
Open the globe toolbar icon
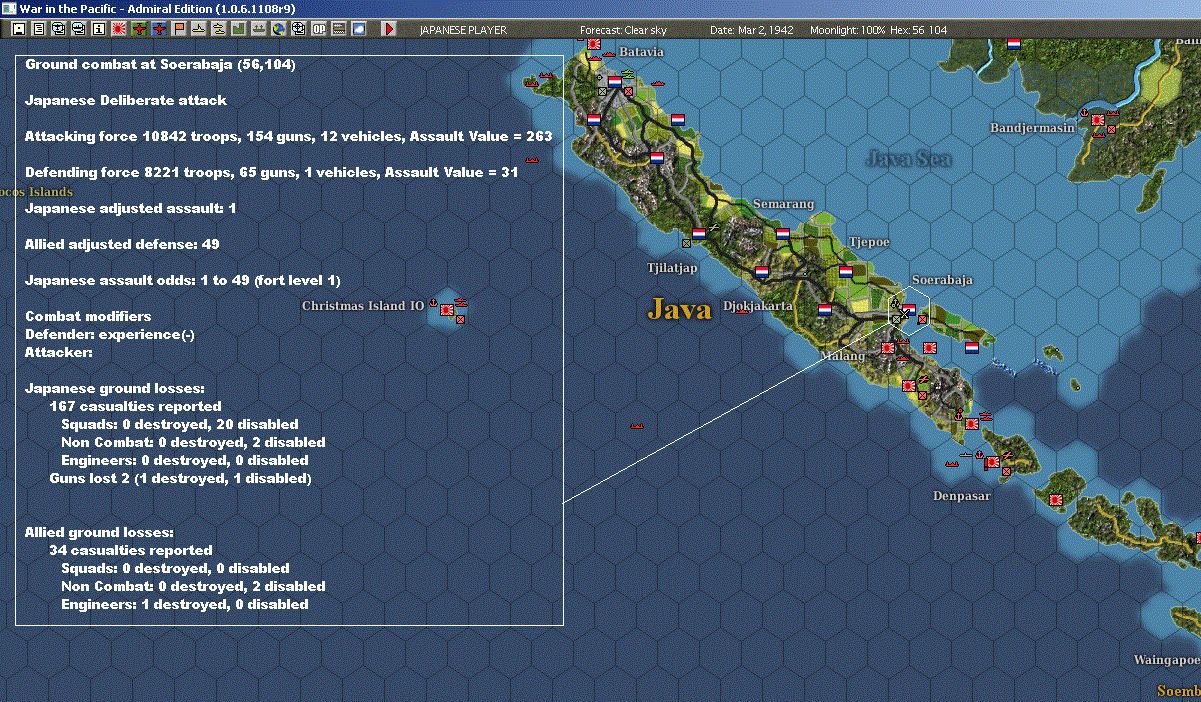(278, 29)
